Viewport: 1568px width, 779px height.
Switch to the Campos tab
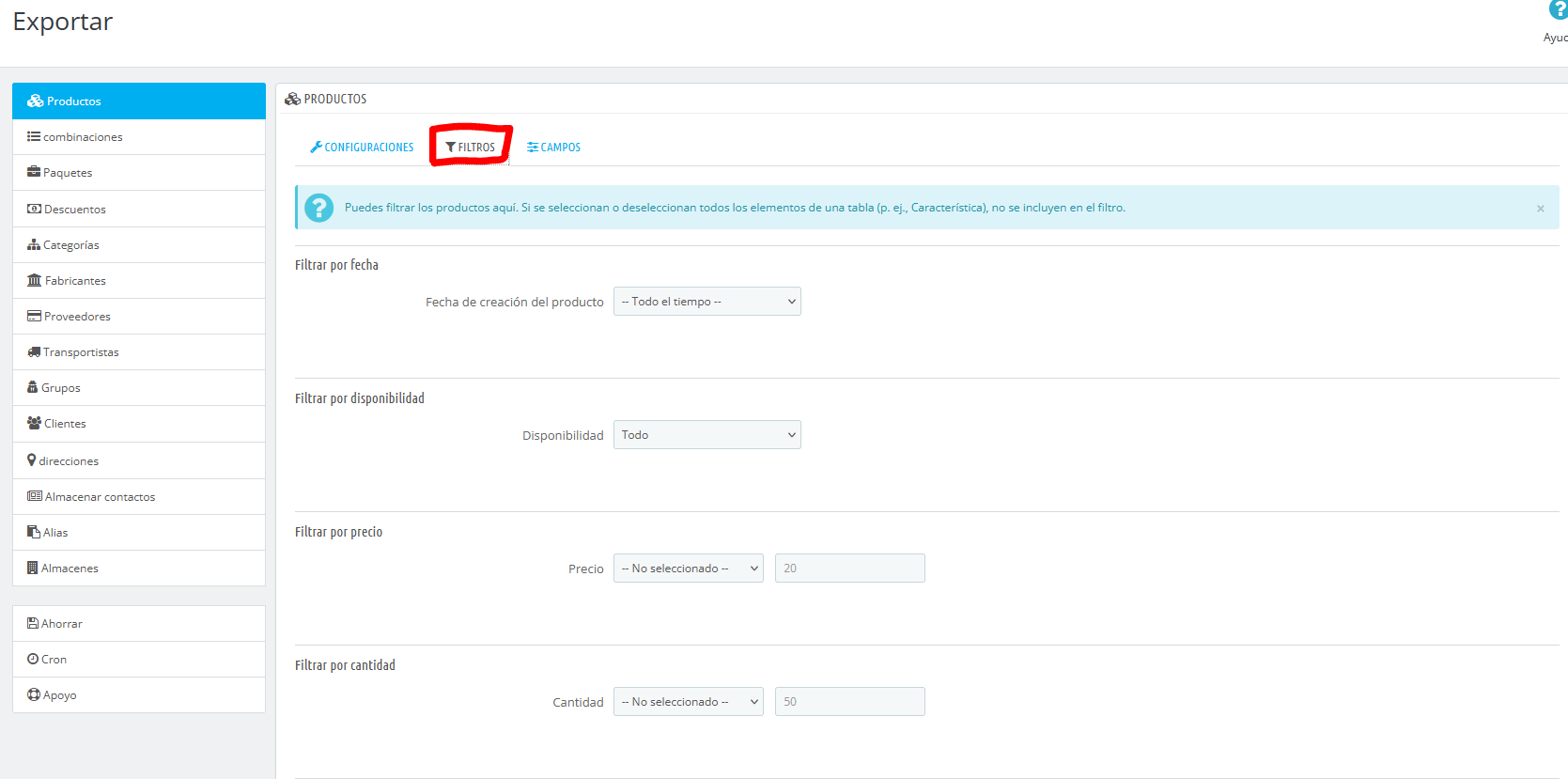(x=554, y=148)
